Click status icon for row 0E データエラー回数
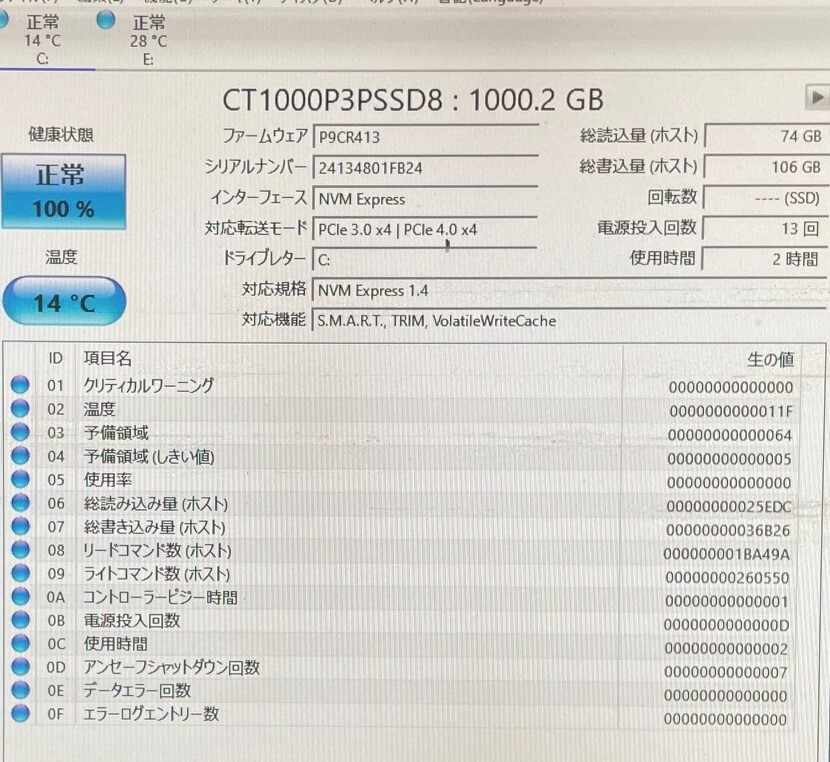The image size is (830, 762). coord(20,690)
